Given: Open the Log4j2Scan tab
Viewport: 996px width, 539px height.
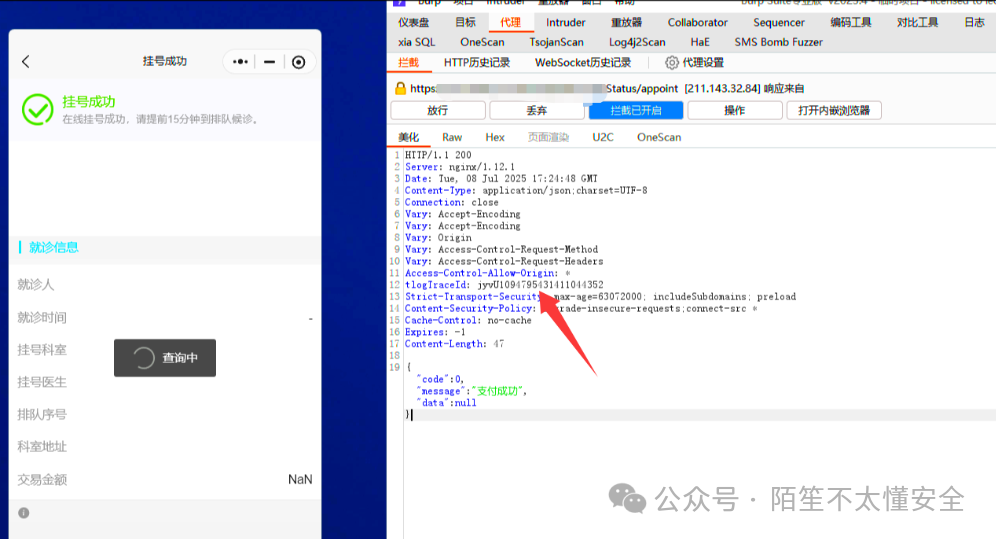Looking at the screenshot, I should coord(637,42).
